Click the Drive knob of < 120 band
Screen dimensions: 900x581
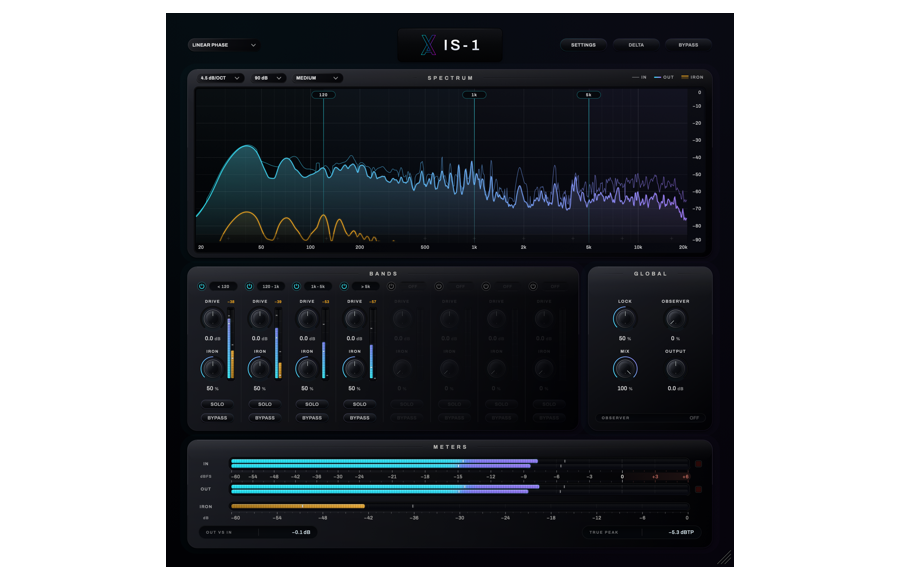point(212,318)
